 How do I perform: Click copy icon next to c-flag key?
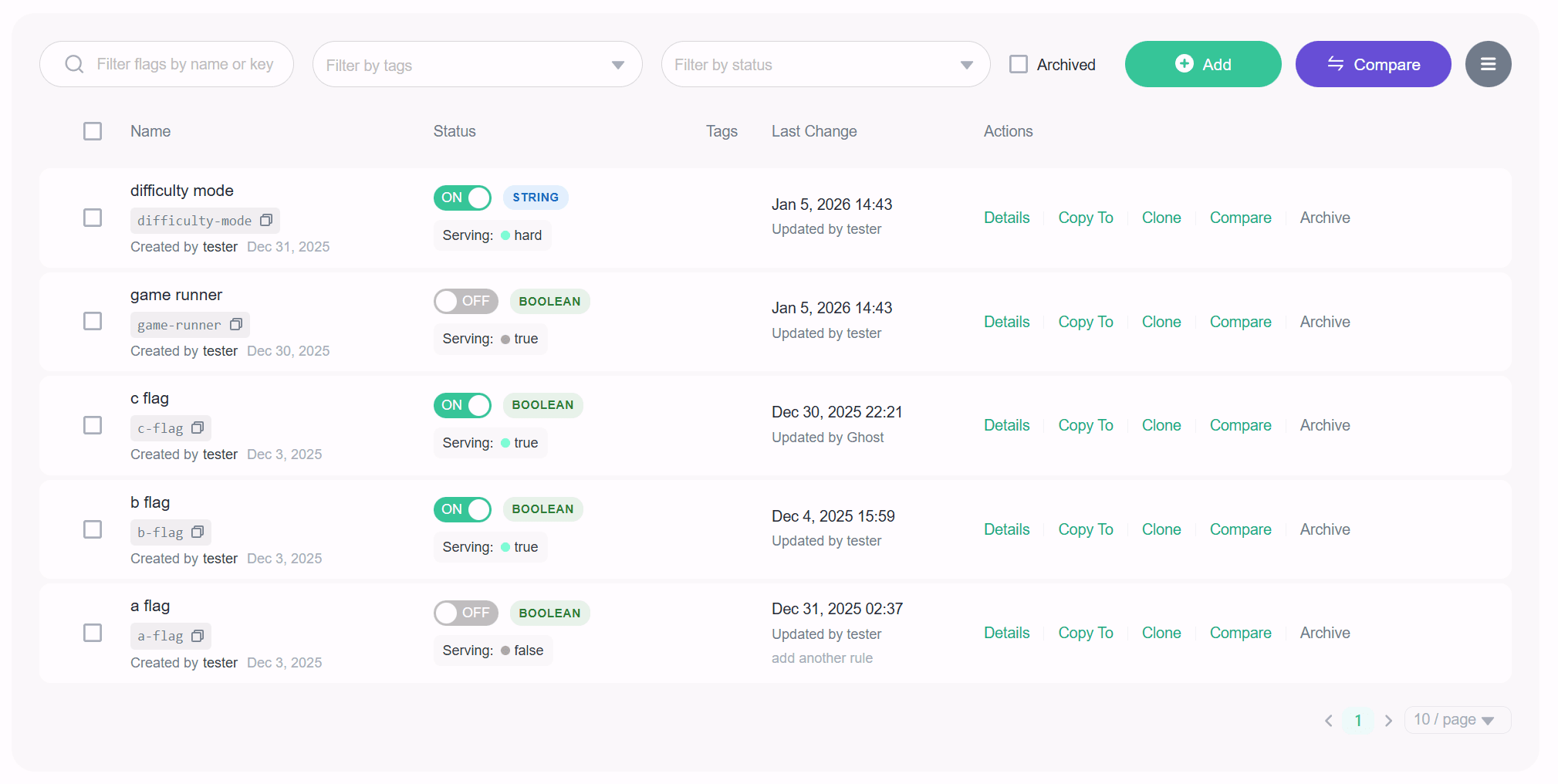(x=198, y=428)
